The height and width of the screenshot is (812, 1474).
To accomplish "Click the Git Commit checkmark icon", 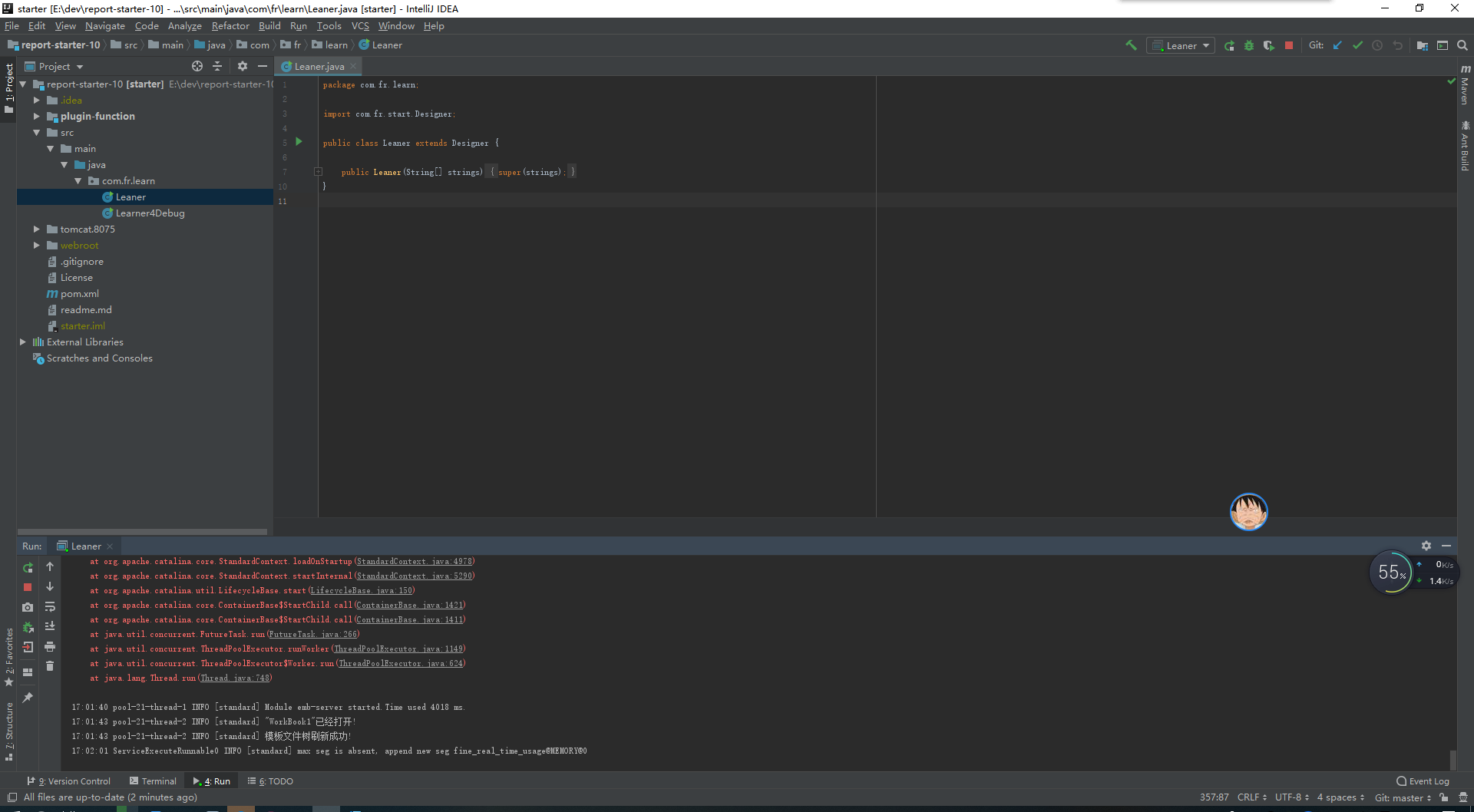I will 1357,45.
